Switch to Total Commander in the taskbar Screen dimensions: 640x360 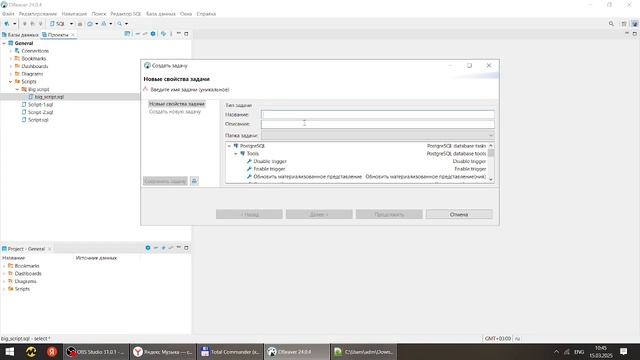click(x=230, y=351)
